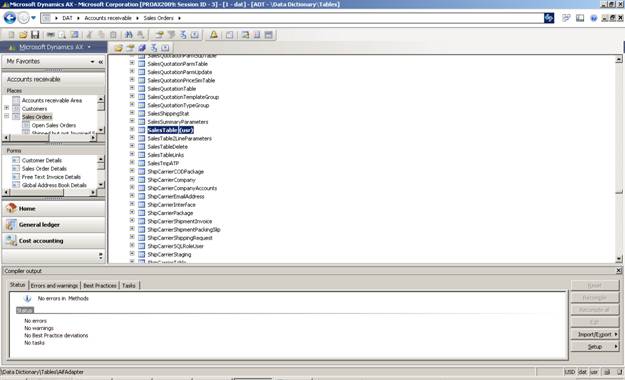
Task: Click the Save floppy disk toolbar icon
Action: pos(35,35)
